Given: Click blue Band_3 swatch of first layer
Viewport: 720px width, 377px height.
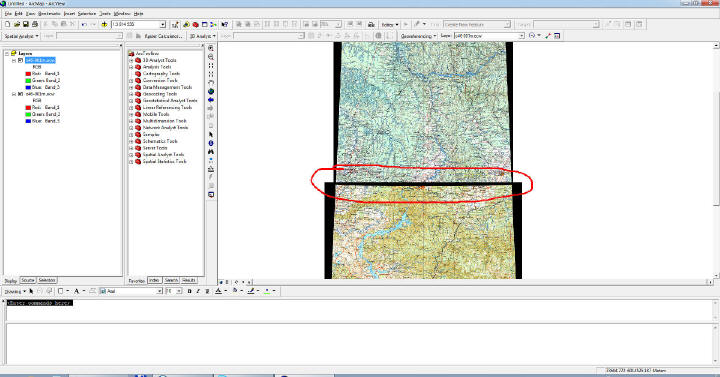Looking at the screenshot, I should pos(28,87).
